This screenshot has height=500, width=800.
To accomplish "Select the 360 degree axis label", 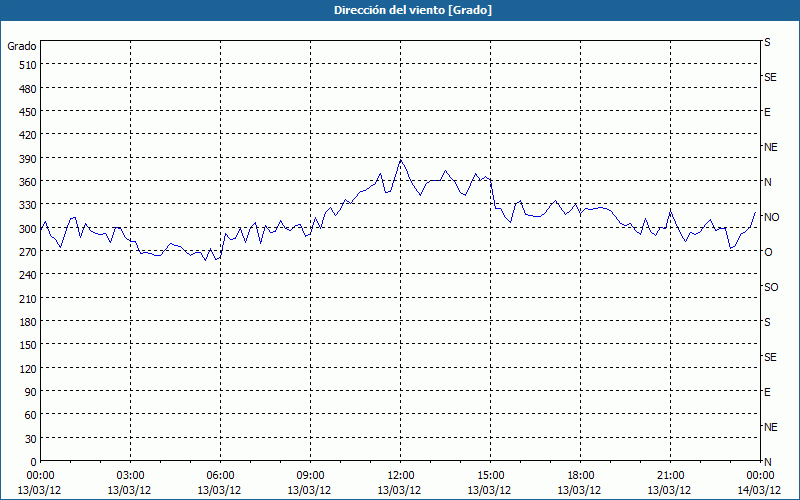I will [x=28, y=182].
